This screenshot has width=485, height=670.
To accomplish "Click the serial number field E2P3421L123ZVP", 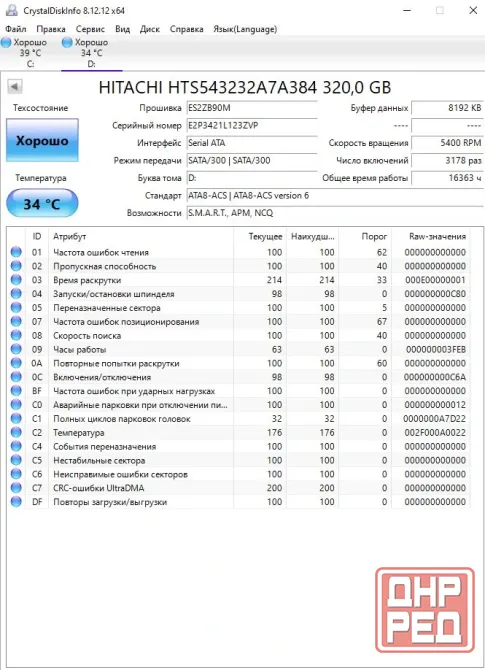I will 252,126.
